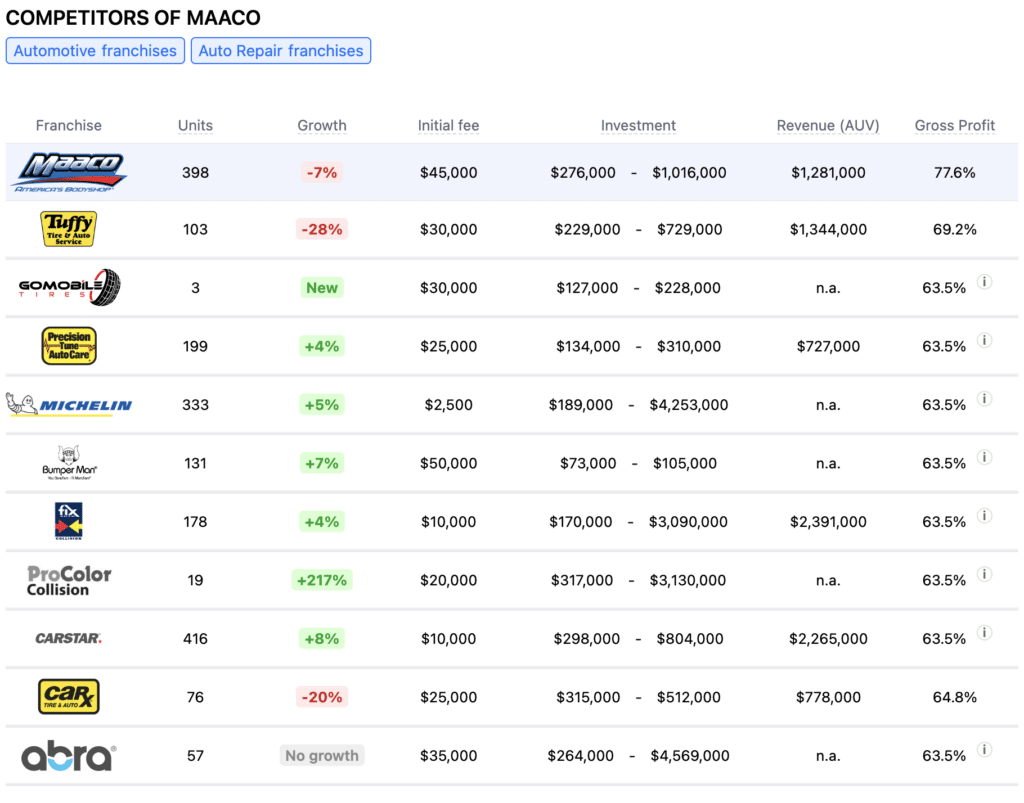Click Abra's $35,000 initial fee
Image resolution: width=1024 pixels, height=803 pixels.
449,755
